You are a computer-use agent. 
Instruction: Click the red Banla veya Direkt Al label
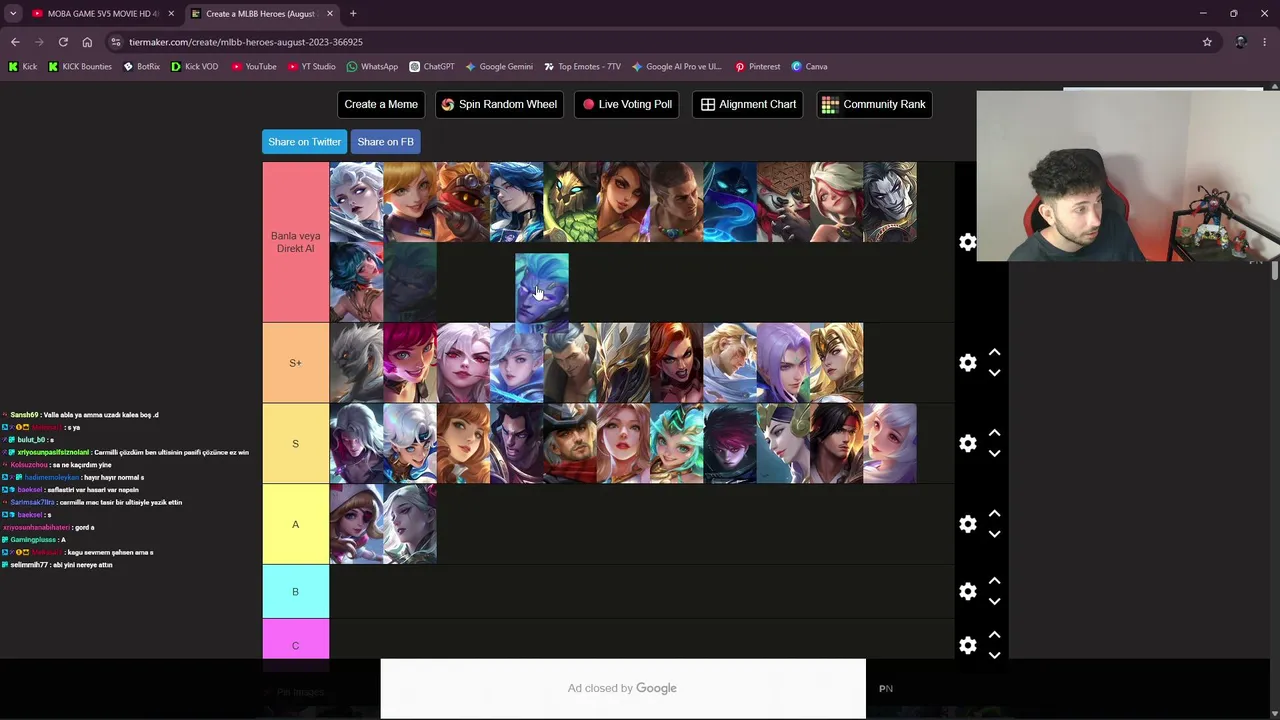pos(295,242)
